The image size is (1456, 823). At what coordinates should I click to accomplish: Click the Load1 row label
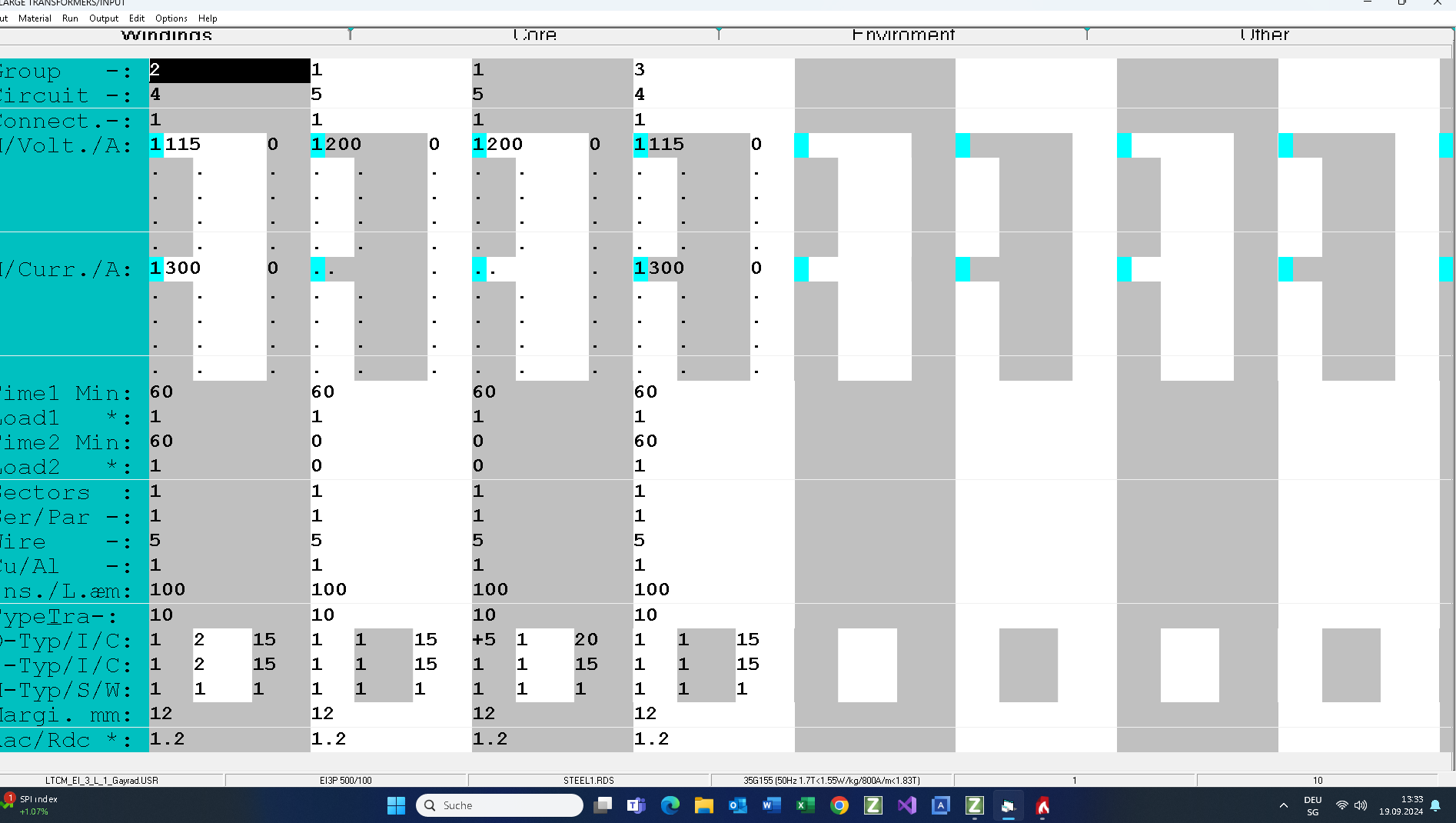pos(66,418)
